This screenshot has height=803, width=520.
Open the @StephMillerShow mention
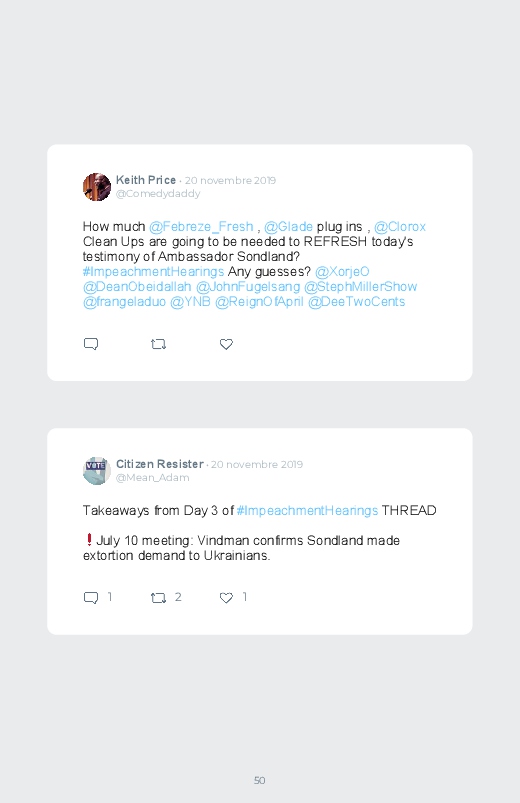pos(361,286)
